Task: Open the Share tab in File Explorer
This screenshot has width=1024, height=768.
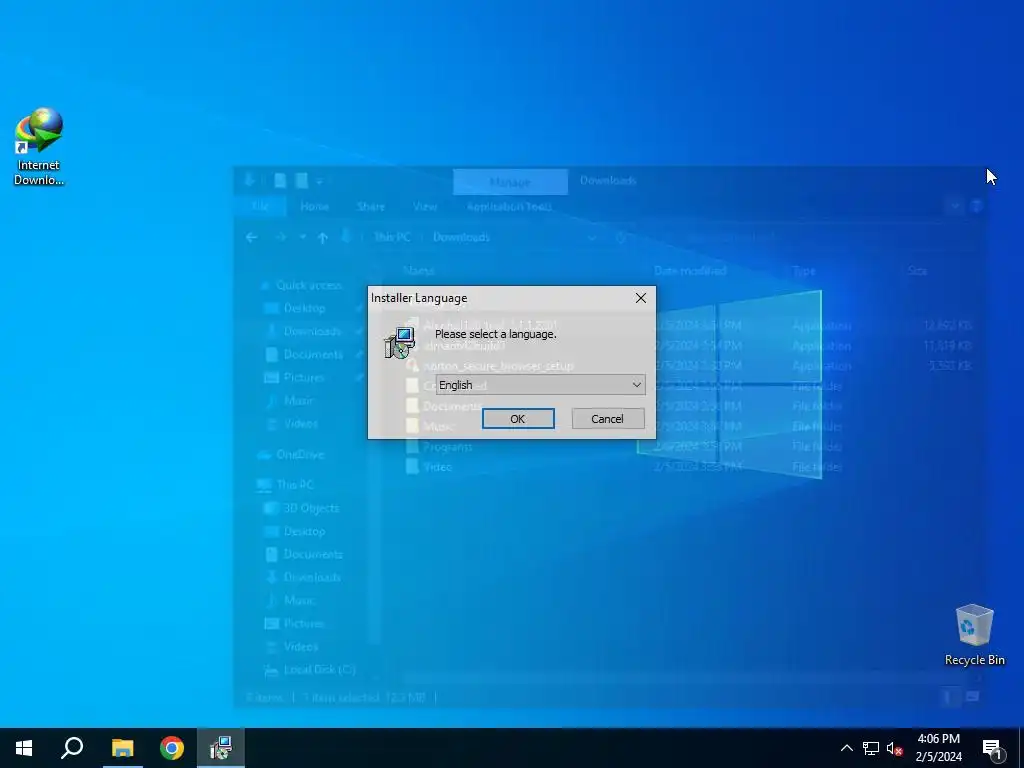Action: tap(371, 206)
